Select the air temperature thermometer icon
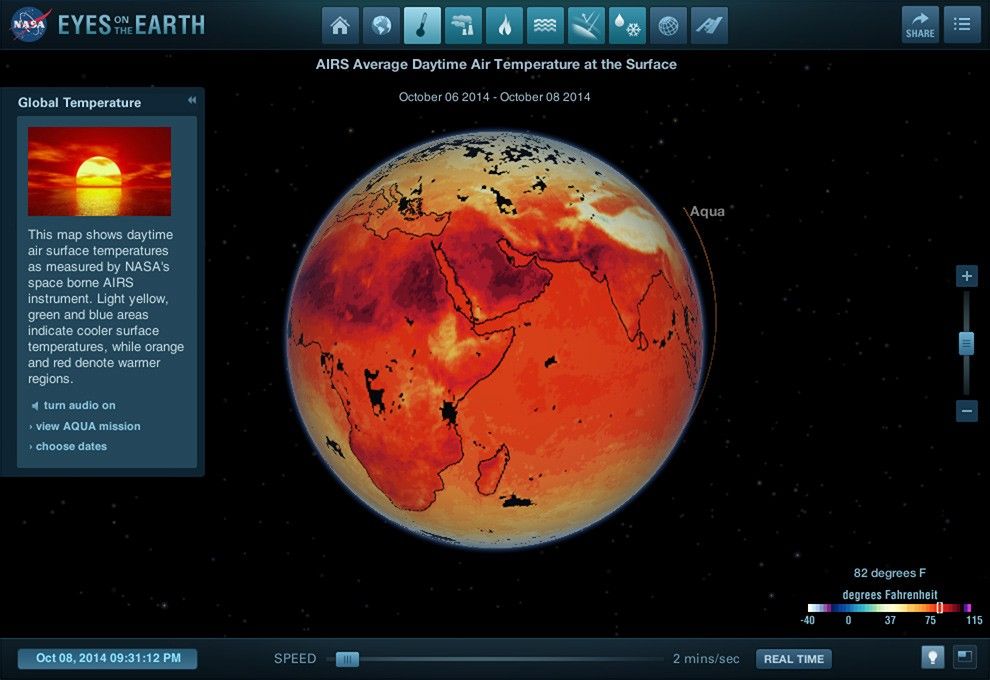990x680 pixels. click(x=421, y=25)
